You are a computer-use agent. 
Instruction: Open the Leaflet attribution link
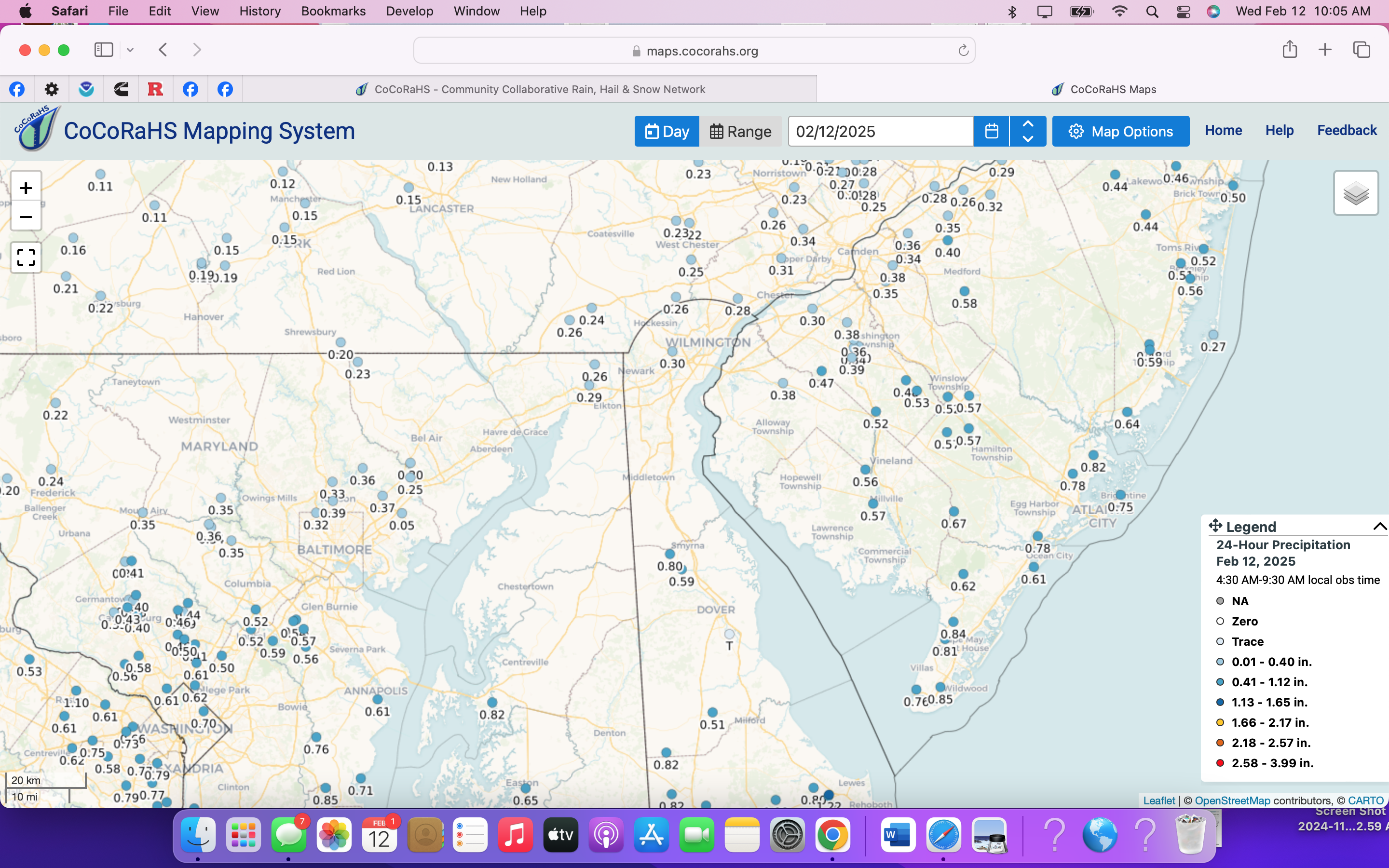(1159, 800)
